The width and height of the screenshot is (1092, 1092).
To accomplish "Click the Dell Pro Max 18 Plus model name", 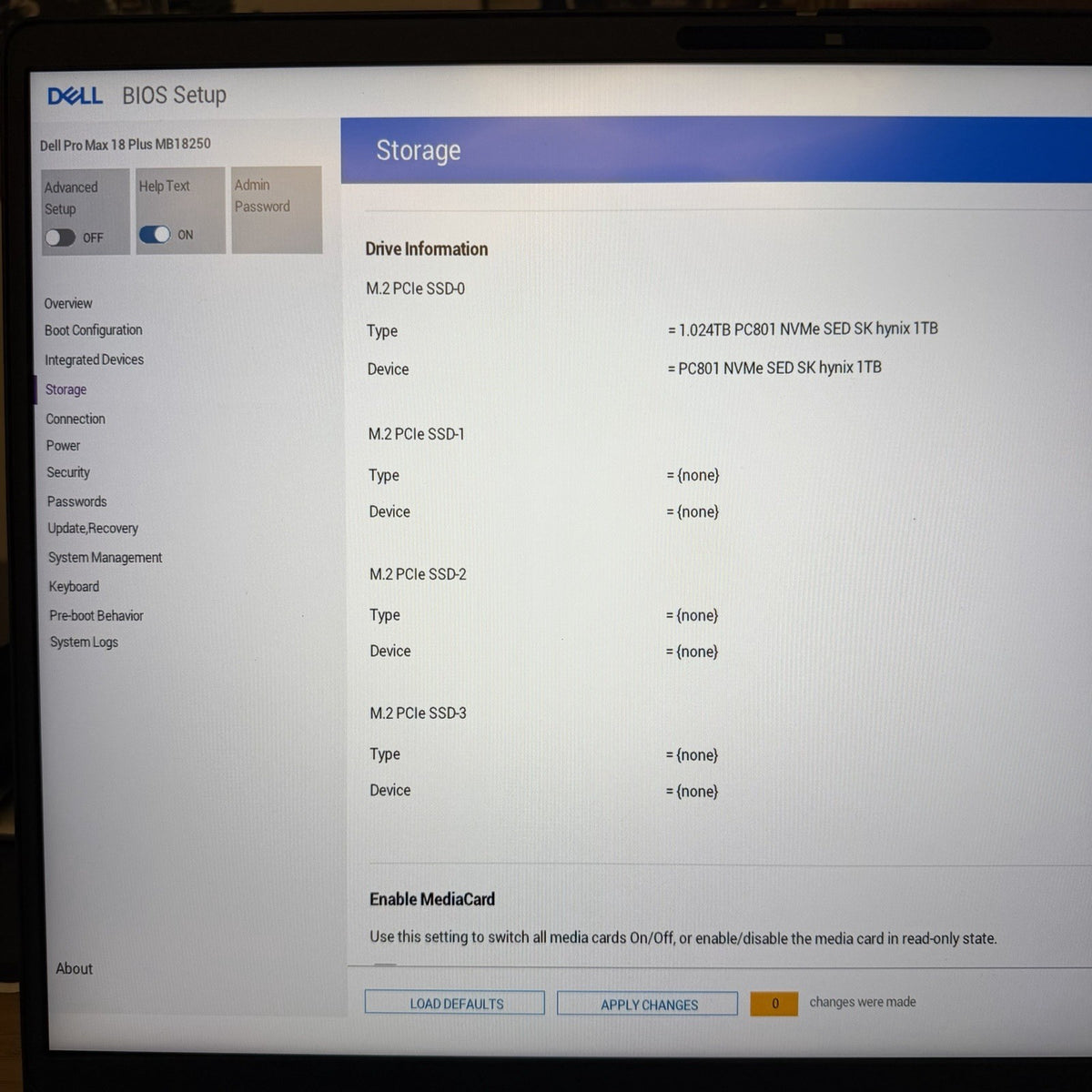I will [126, 145].
